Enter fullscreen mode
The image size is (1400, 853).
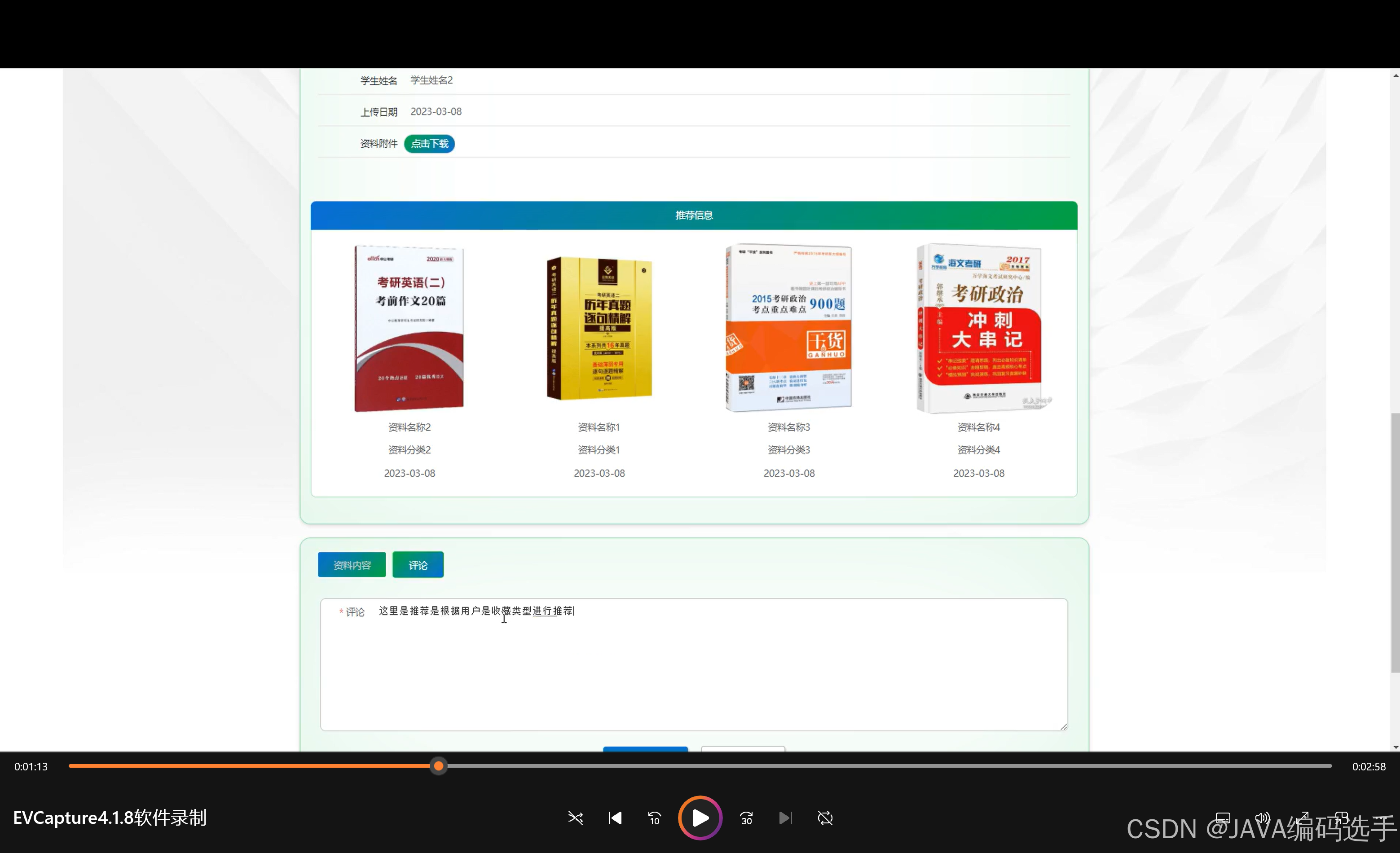(1302, 818)
